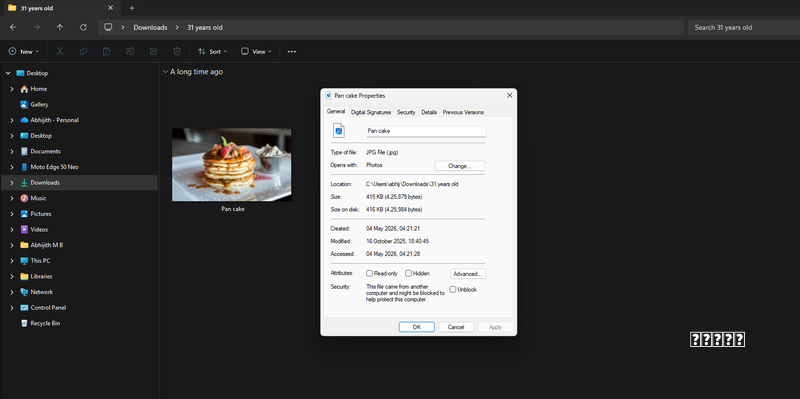Image resolution: width=800 pixels, height=399 pixels.
Task: Switch to the Details tab
Action: (429, 112)
